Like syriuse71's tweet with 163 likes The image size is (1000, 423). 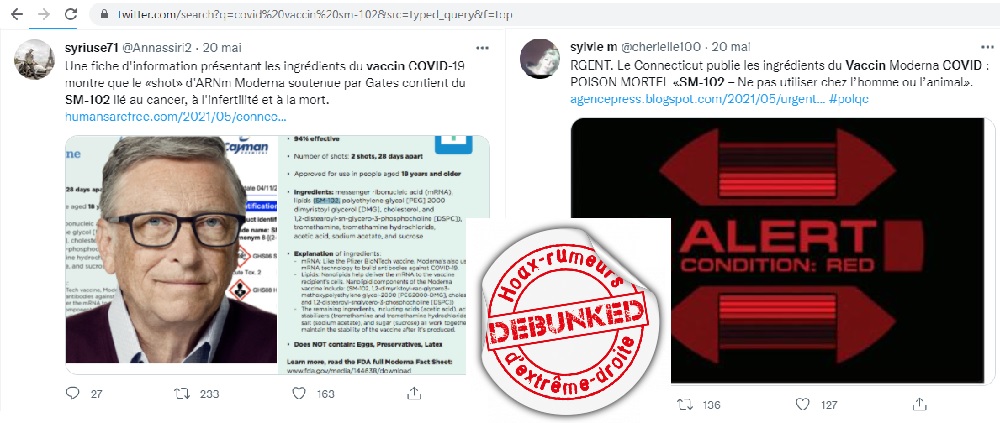298,393
